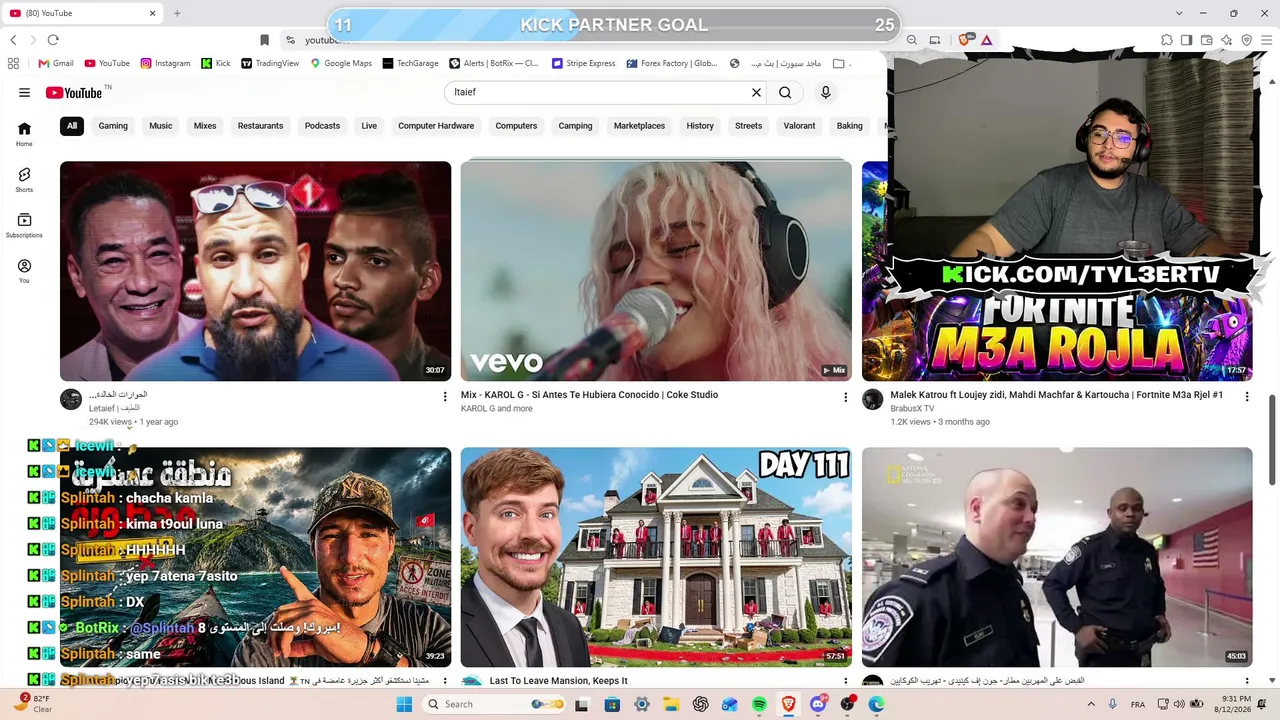Image resolution: width=1280 pixels, height=720 pixels.
Task: Open the You section in the sidebar
Action: [x=24, y=271]
